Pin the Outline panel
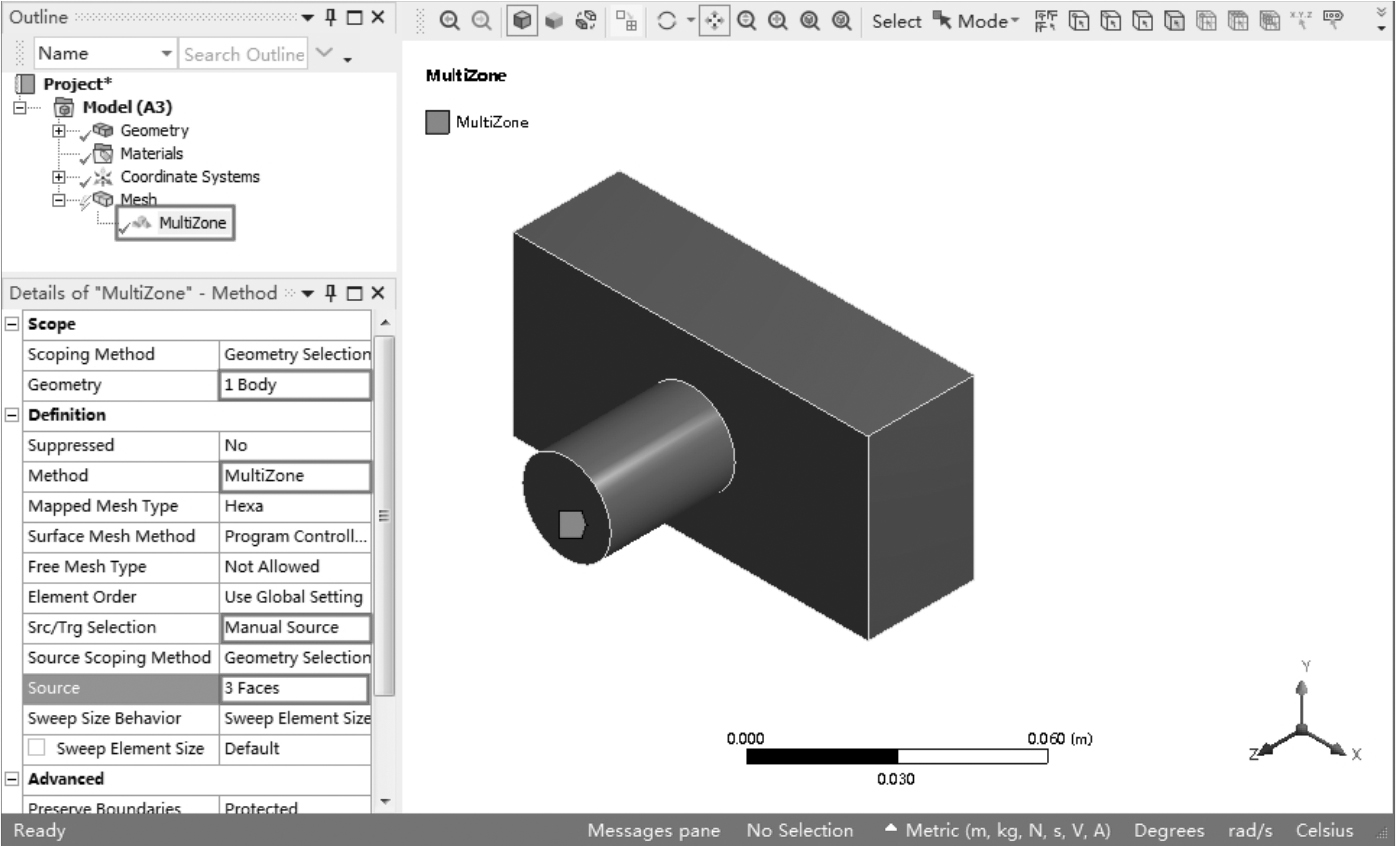Image resolution: width=1396 pixels, height=847 pixels. [331, 18]
